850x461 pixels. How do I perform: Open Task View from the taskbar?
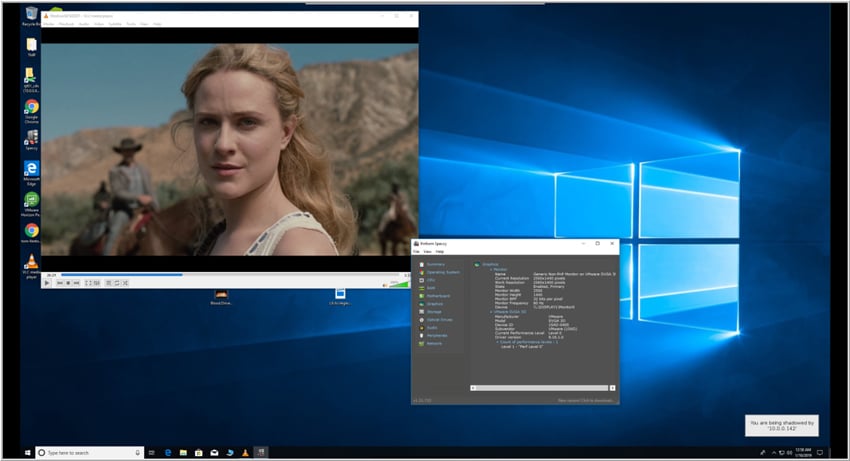(152, 452)
